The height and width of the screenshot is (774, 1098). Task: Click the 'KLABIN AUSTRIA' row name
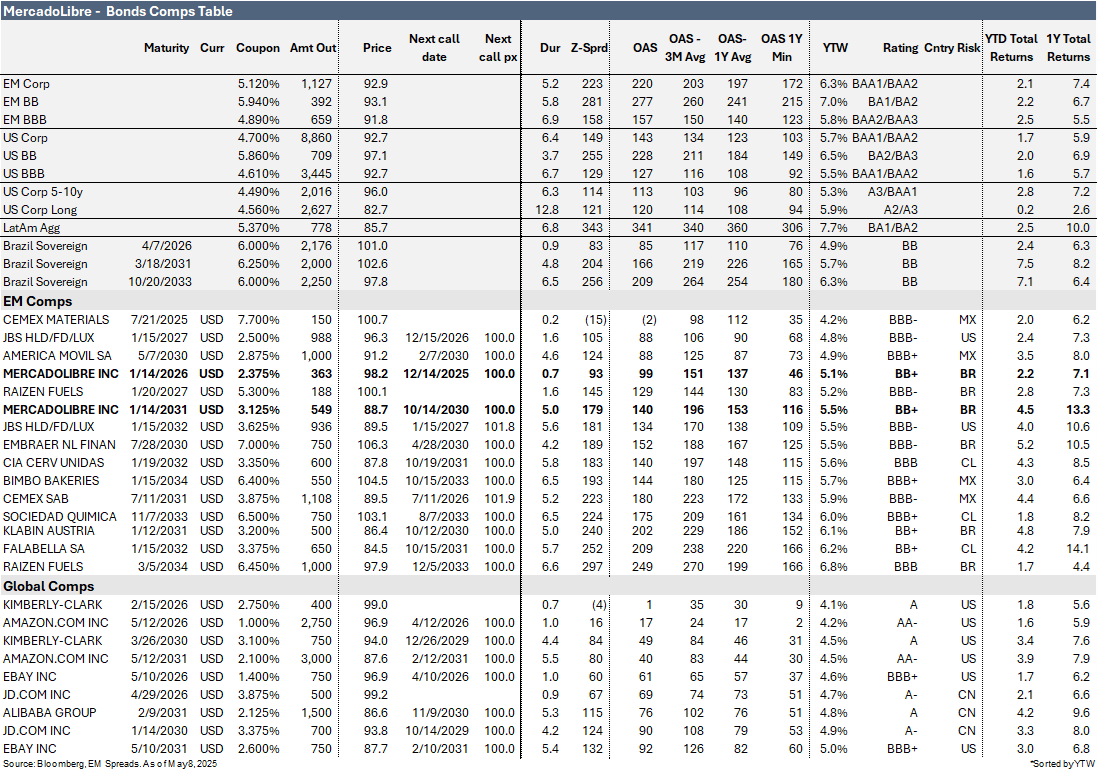pyautogui.click(x=48, y=531)
